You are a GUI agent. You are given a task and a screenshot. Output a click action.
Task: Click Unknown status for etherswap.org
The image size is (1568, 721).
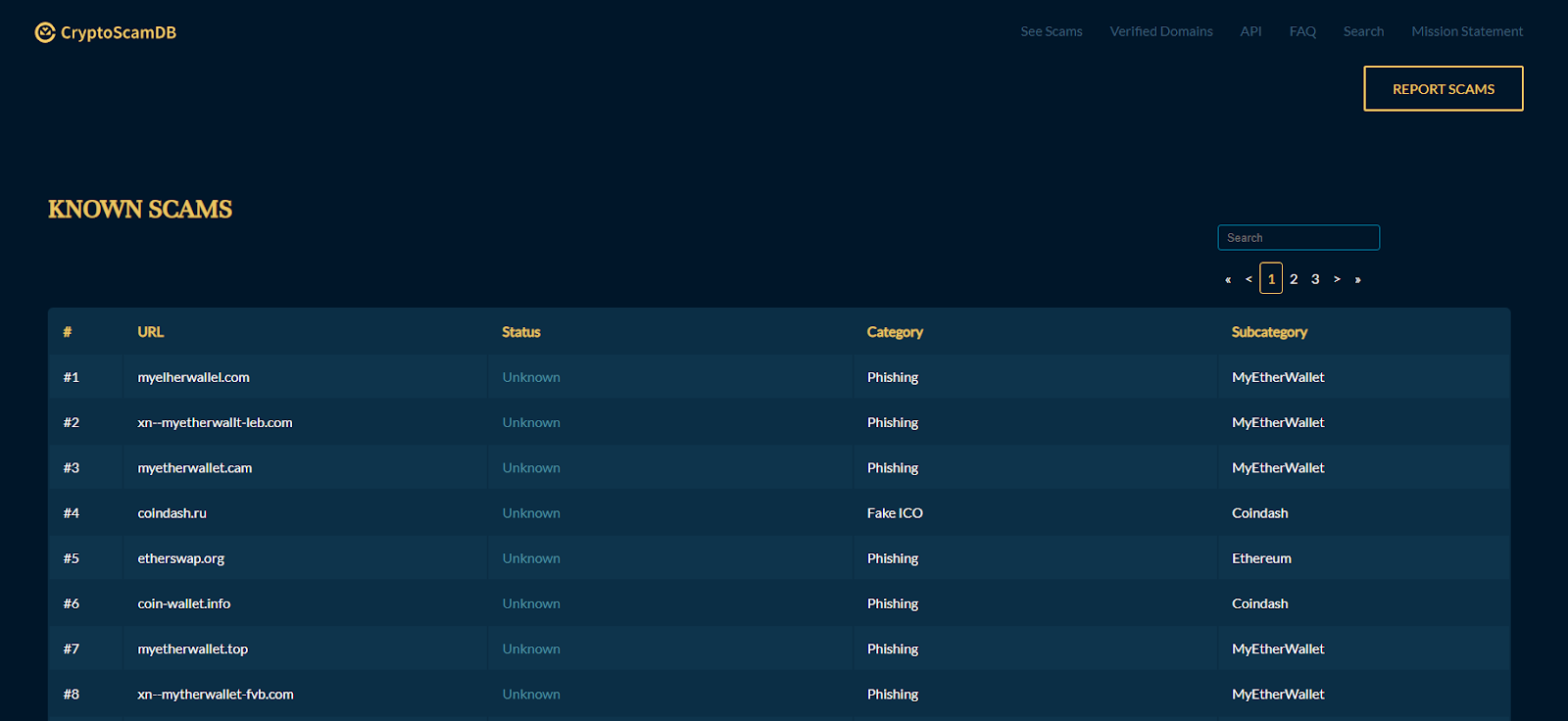tap(531, 558)
